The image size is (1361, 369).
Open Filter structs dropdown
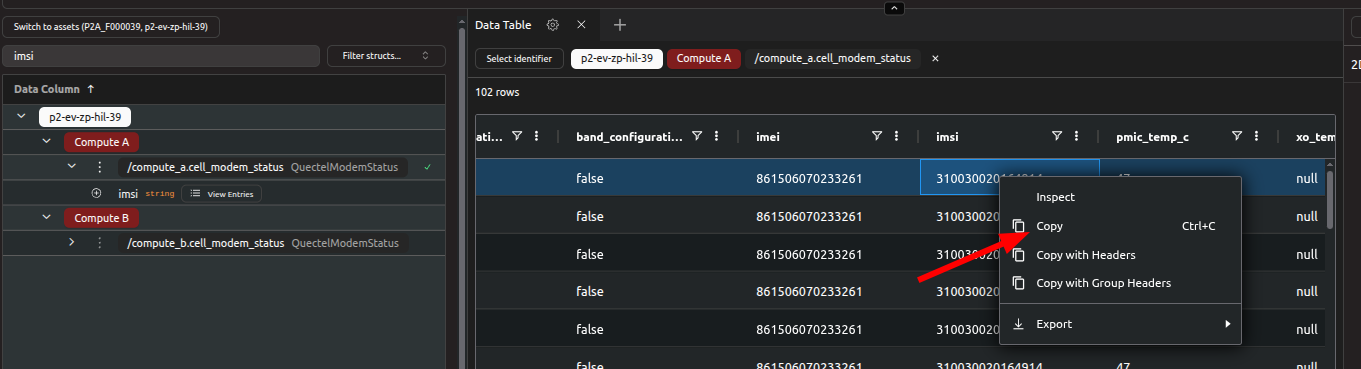tap(386, 56)
